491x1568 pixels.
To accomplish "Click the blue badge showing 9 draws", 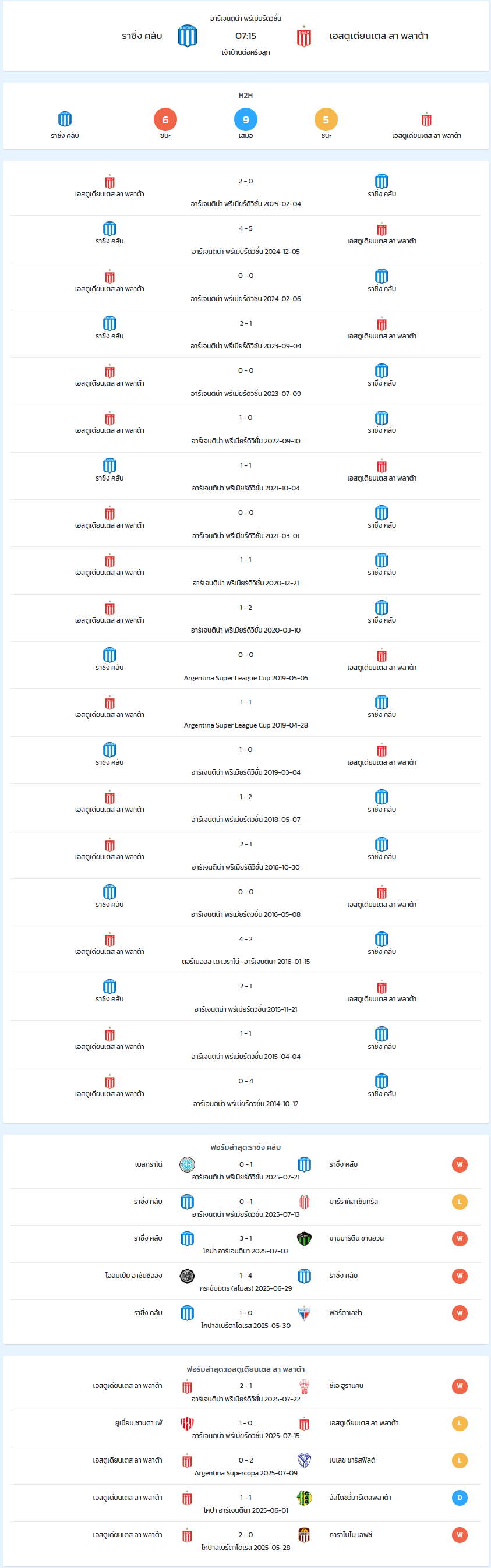I will pyautogui.click(x=246, y=119).
